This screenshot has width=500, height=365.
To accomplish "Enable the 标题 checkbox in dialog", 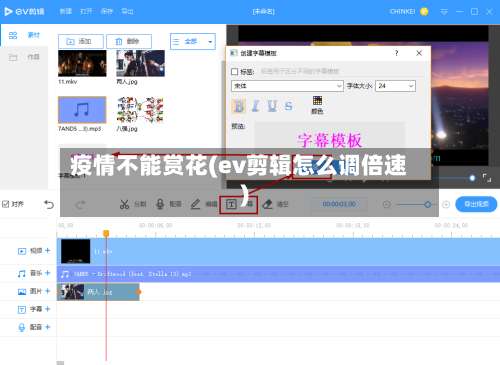I will pyautogui.click(x=234, y=72).
